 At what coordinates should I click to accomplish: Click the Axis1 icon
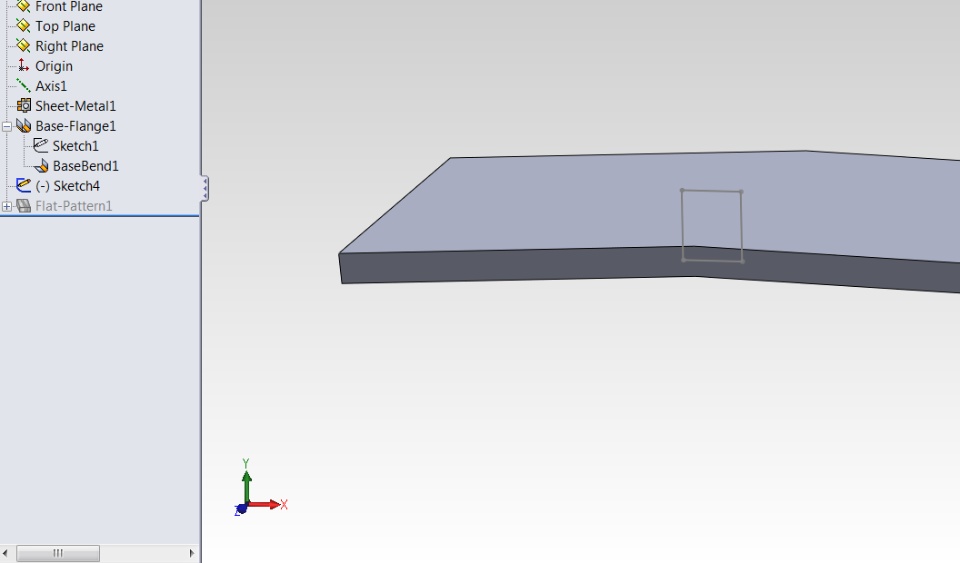[23, 86]
